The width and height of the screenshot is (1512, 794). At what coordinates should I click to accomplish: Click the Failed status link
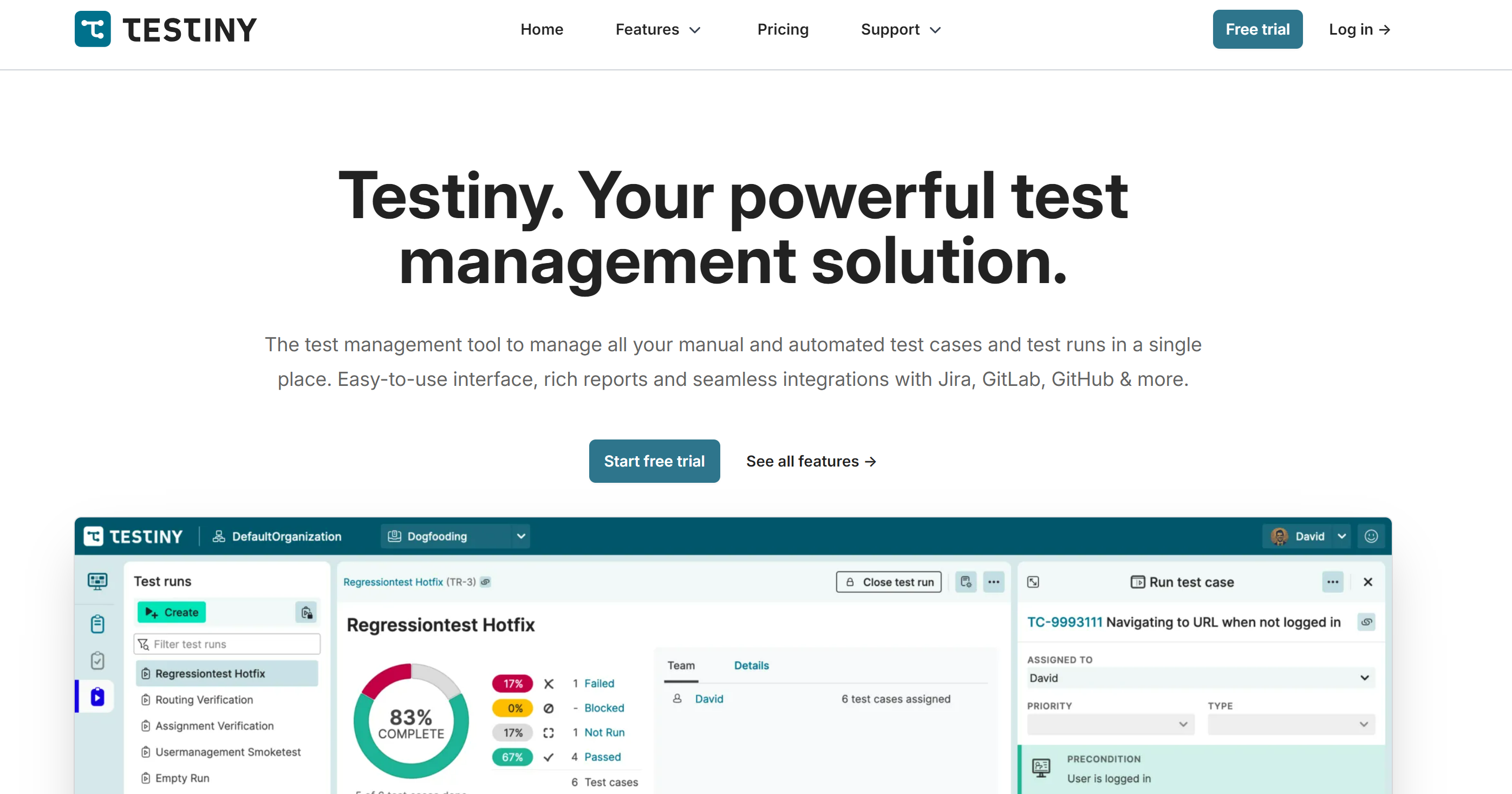[599, 683]
